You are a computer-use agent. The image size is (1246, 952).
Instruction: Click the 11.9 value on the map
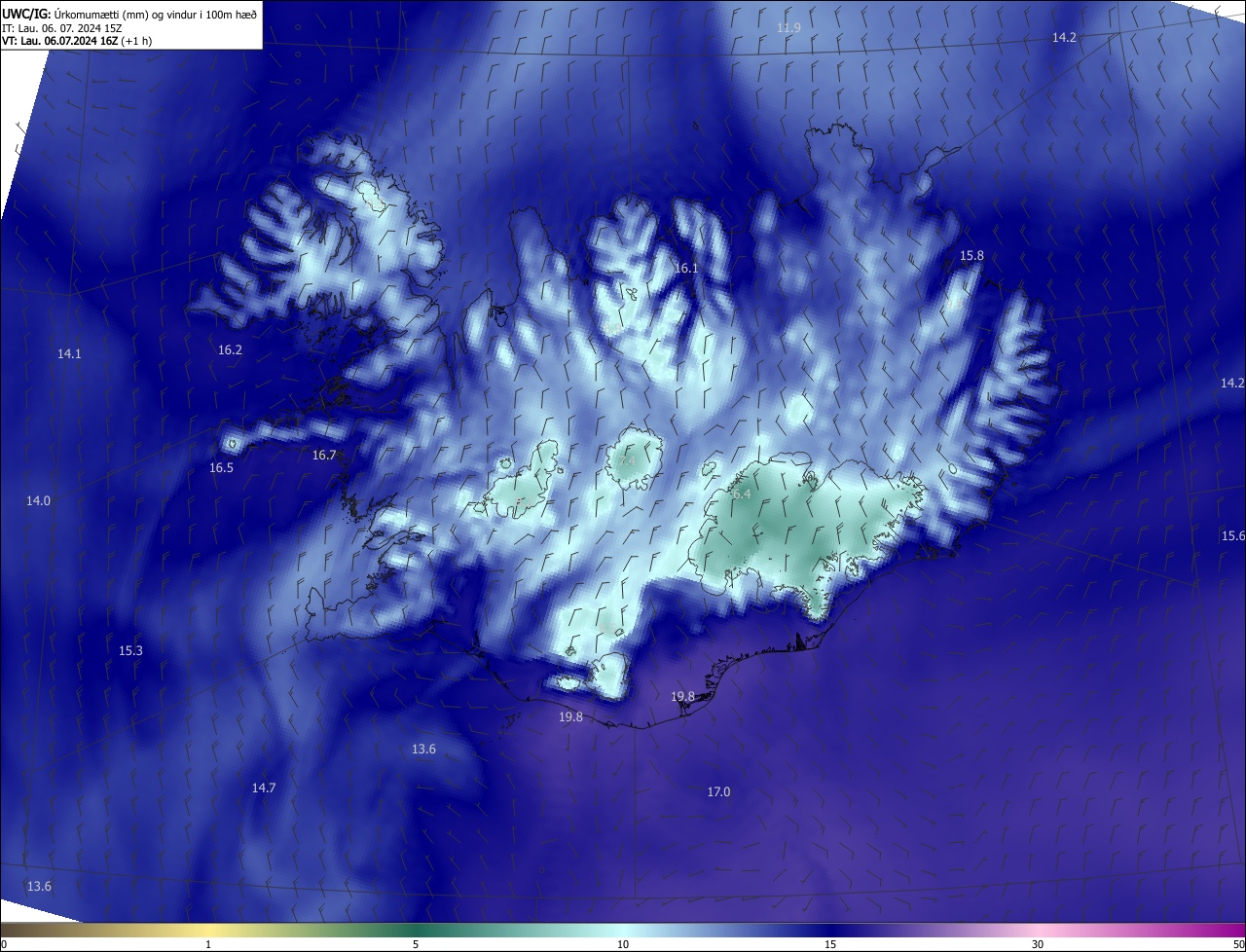[788, 27]
